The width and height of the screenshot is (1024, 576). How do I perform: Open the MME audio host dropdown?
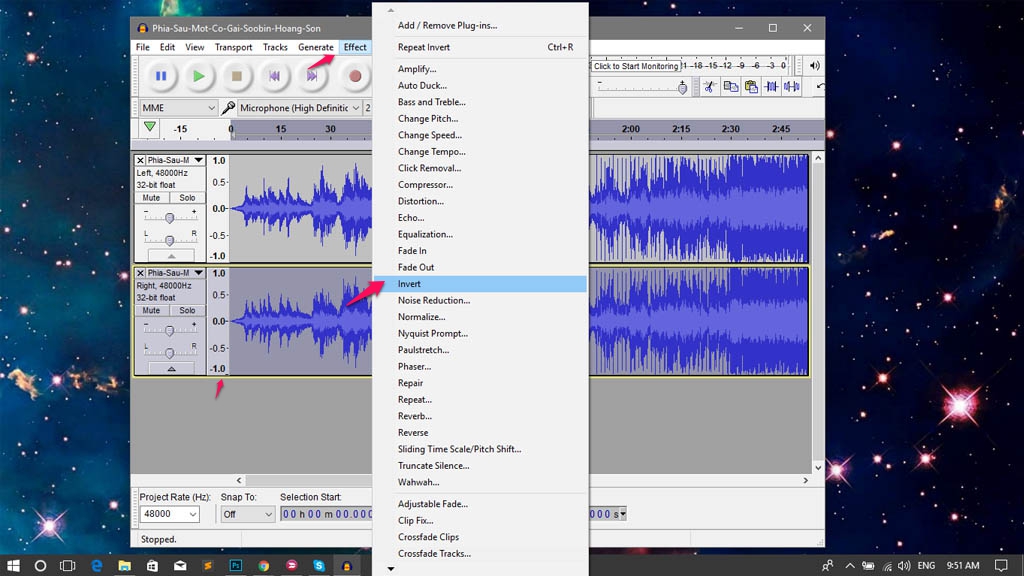[178, 108]
